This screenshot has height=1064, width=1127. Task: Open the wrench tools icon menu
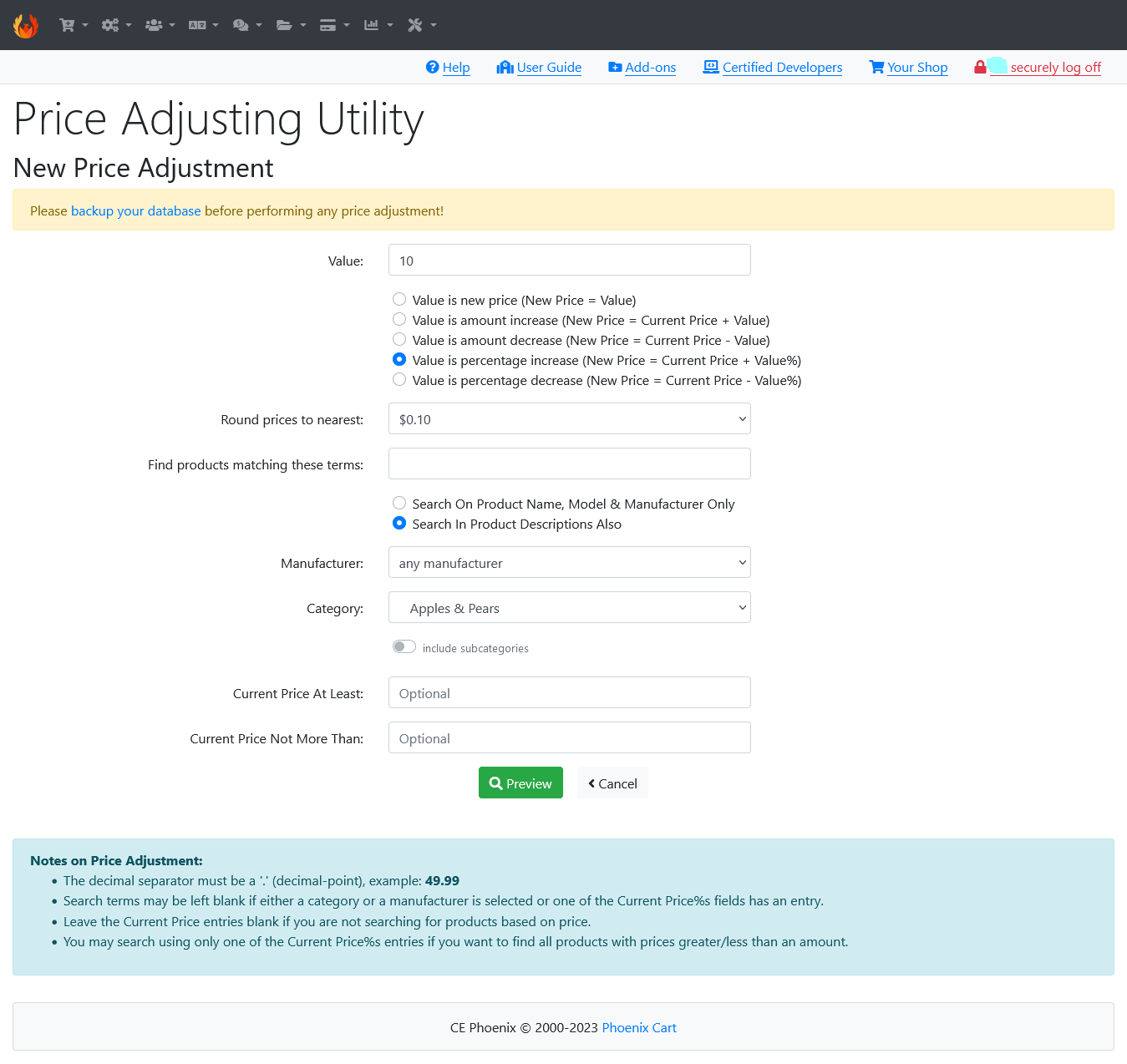(422, 25)
